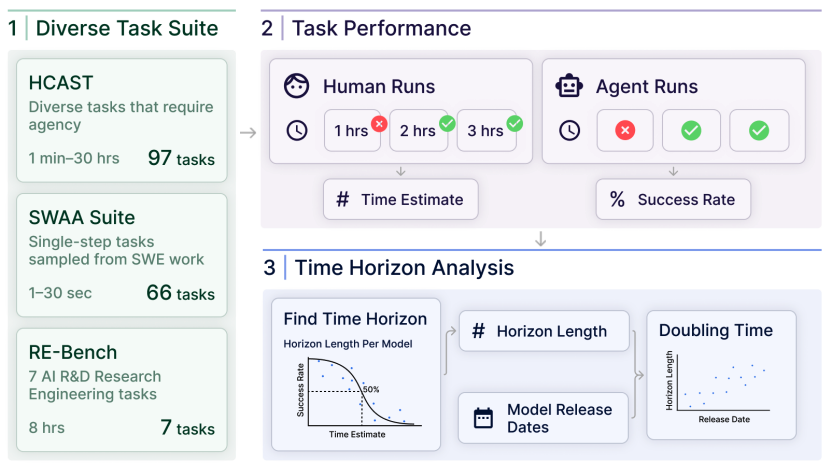Click the clock icon in Human Runs

click(297, 130)
